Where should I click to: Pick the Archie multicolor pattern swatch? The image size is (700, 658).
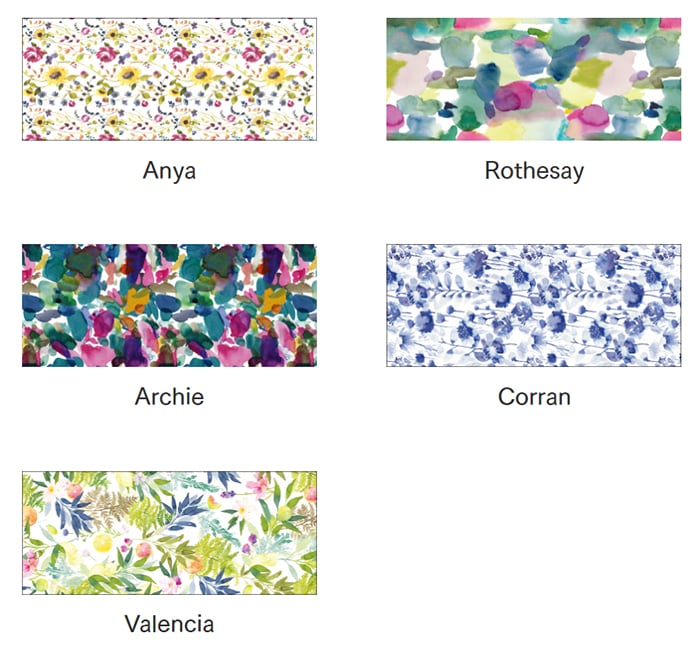[x=169, y=305]
